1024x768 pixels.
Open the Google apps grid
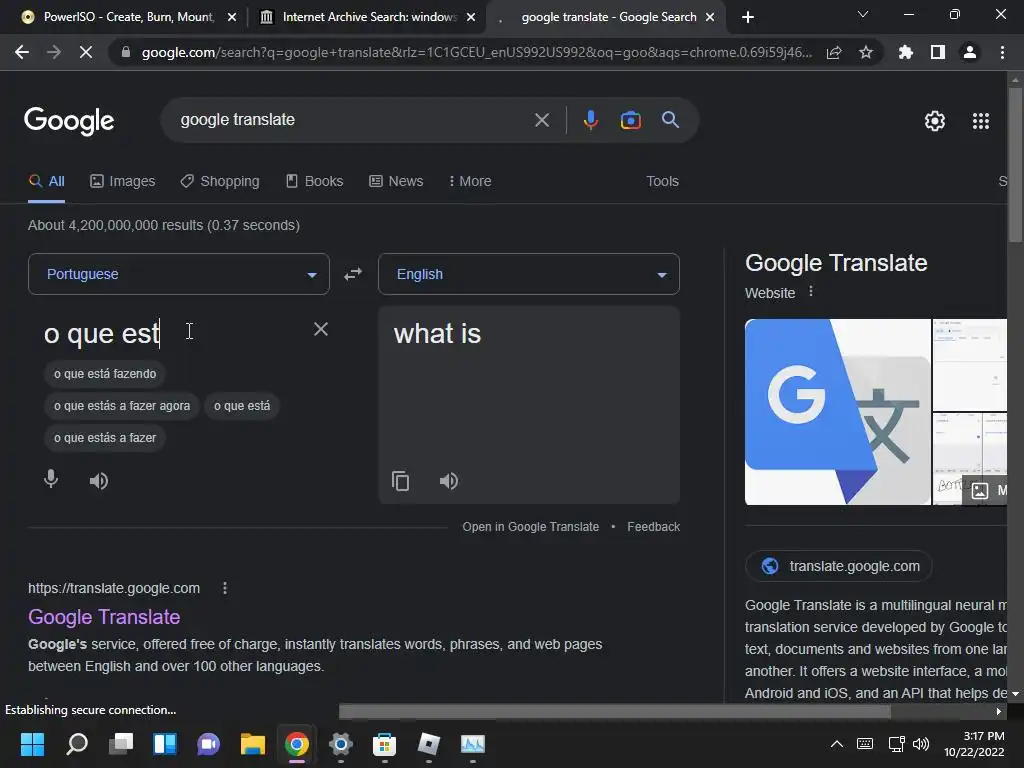tap(980, 121)
